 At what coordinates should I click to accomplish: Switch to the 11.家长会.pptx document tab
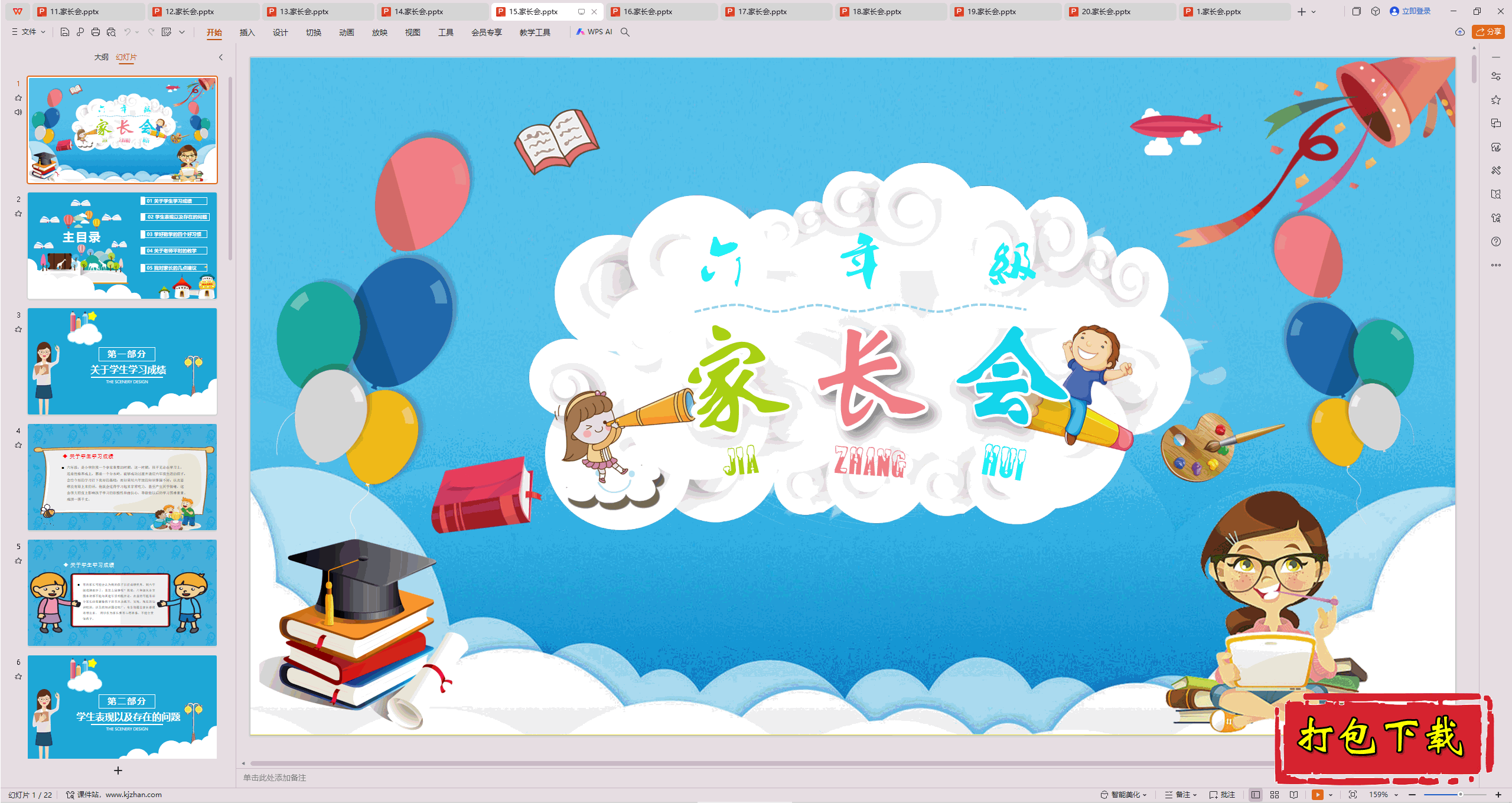(89, 12)
